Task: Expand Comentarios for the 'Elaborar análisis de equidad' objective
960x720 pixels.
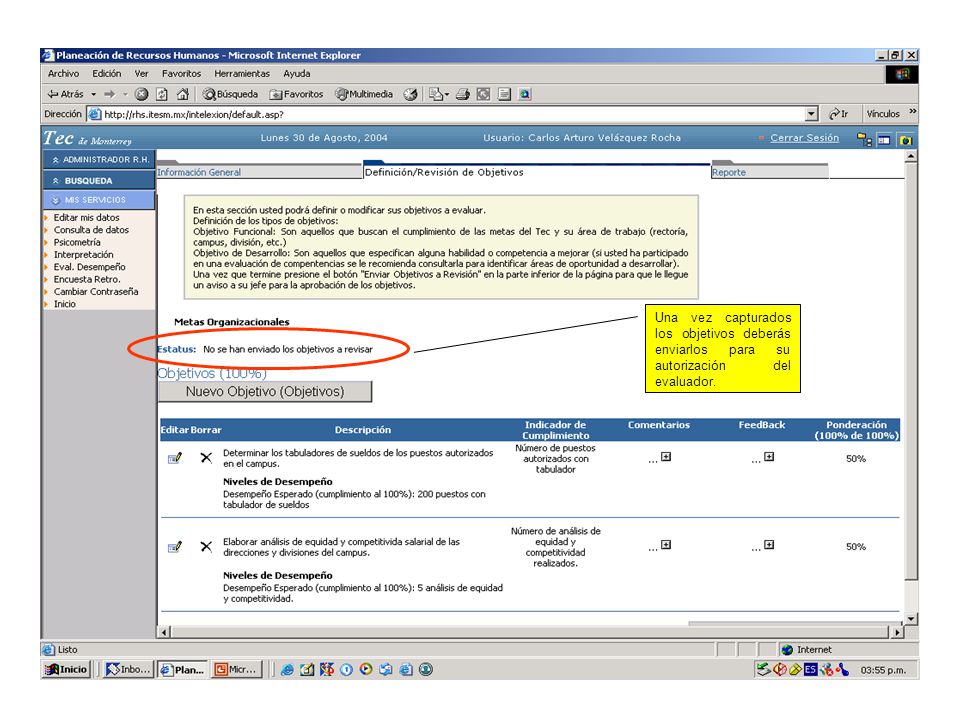Action: pyautogui.click(x=666, y=545)
